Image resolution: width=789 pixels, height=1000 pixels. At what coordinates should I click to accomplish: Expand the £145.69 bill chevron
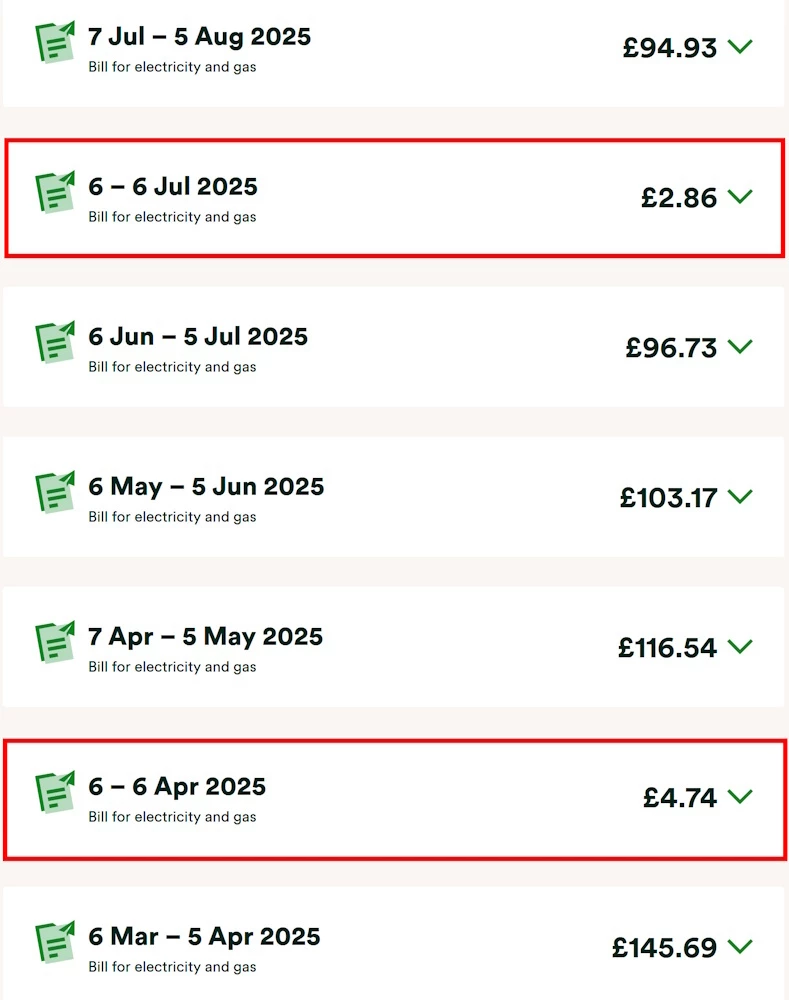tap(740, 946)
